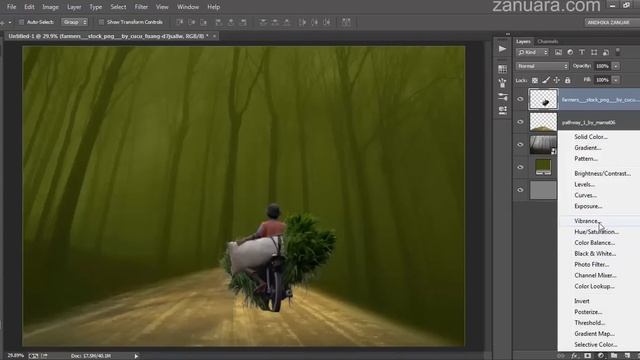Open the Normal blend mode dropdown
The image size is (640, 360).
tap(542, 66)
